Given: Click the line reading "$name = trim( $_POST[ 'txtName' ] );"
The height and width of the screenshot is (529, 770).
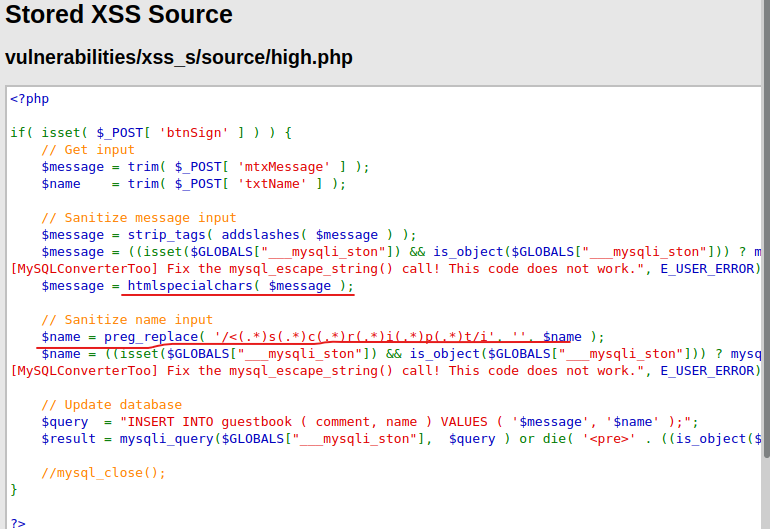Looking at the screenshot, I should pos(193,184).
